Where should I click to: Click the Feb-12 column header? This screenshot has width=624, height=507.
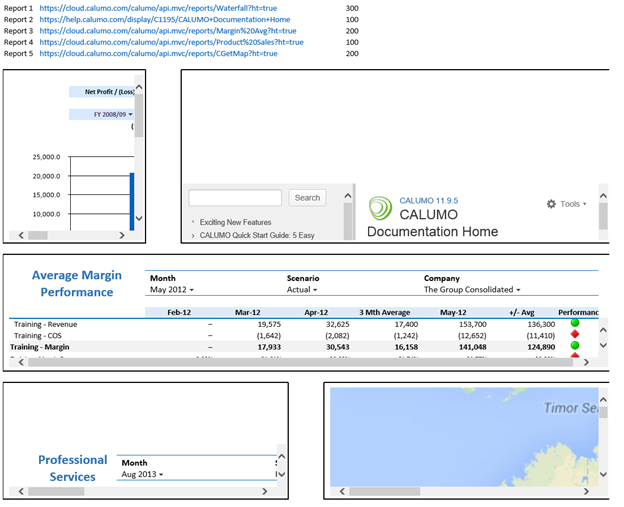click(179, 312)
